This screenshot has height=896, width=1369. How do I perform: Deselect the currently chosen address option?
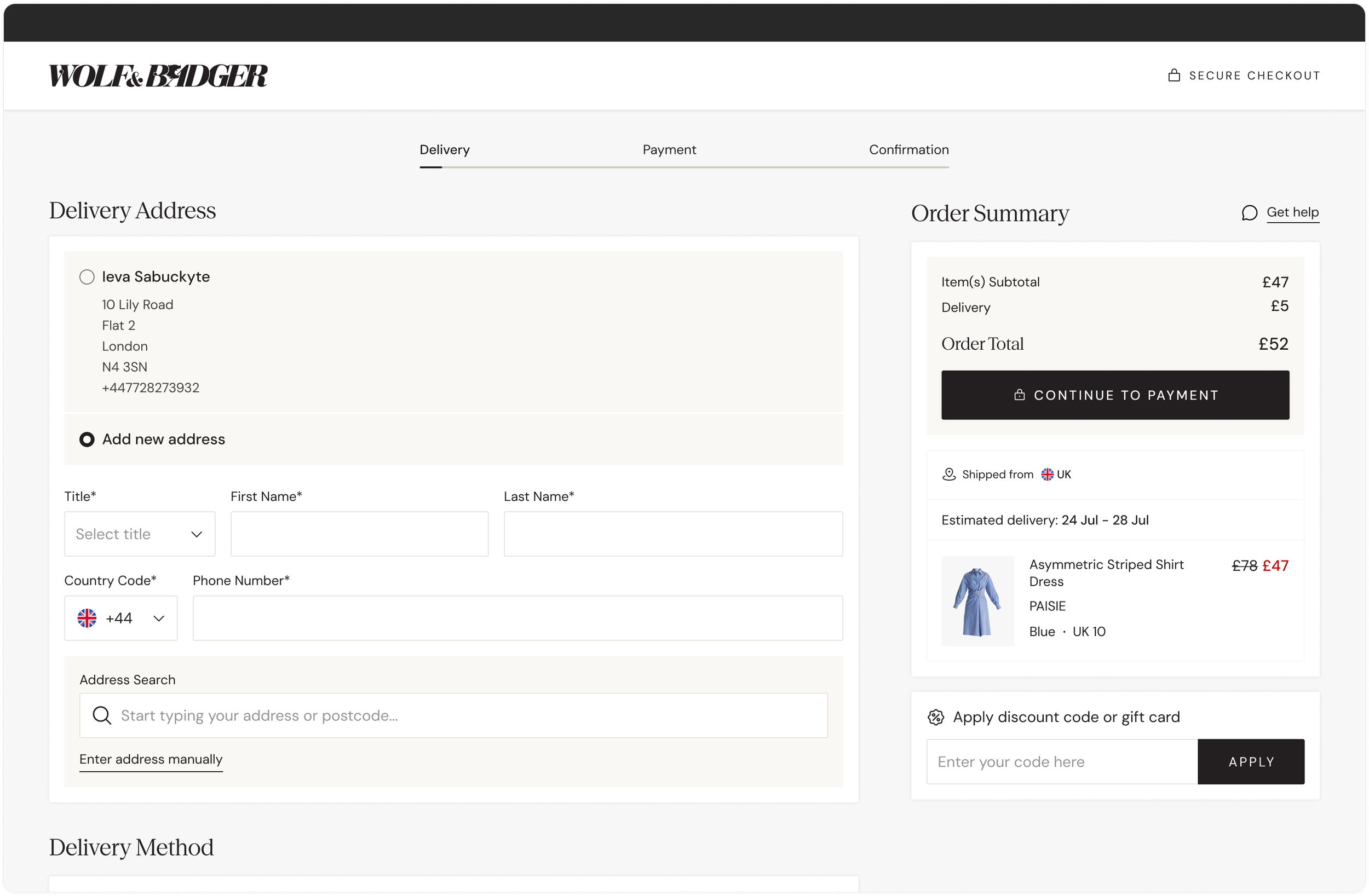pos(87,439)
